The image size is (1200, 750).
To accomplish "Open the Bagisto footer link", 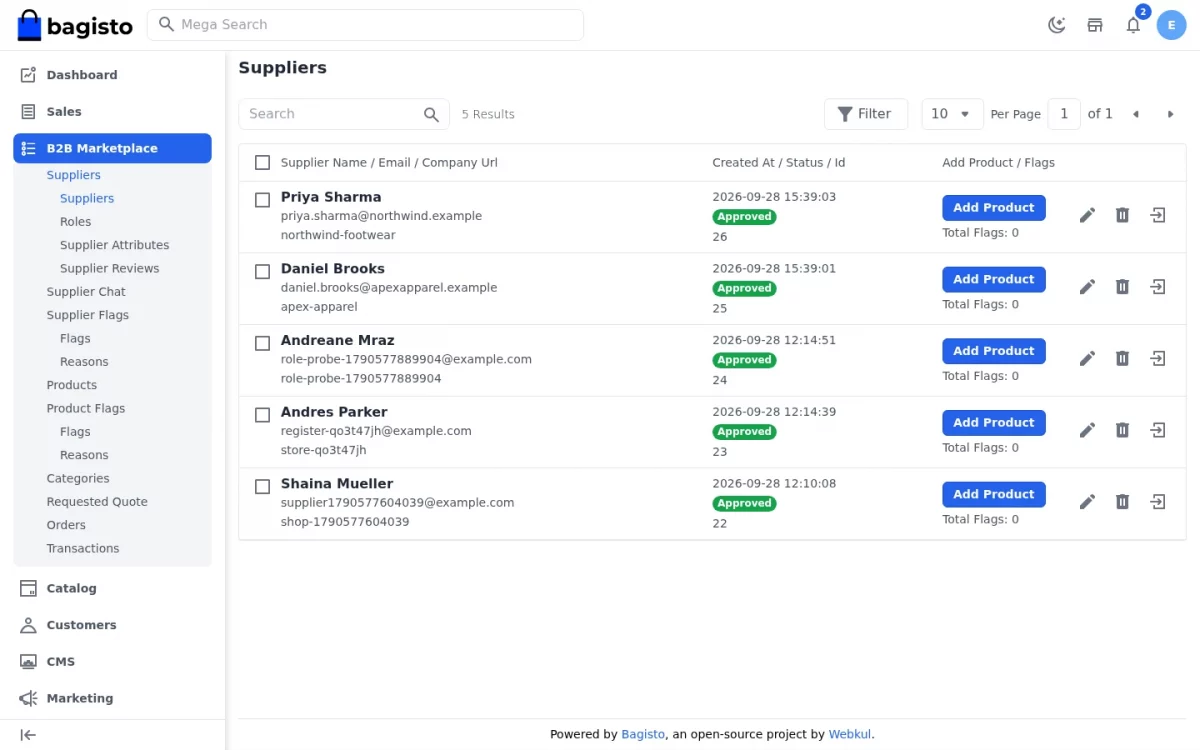I will pos(643,734).
